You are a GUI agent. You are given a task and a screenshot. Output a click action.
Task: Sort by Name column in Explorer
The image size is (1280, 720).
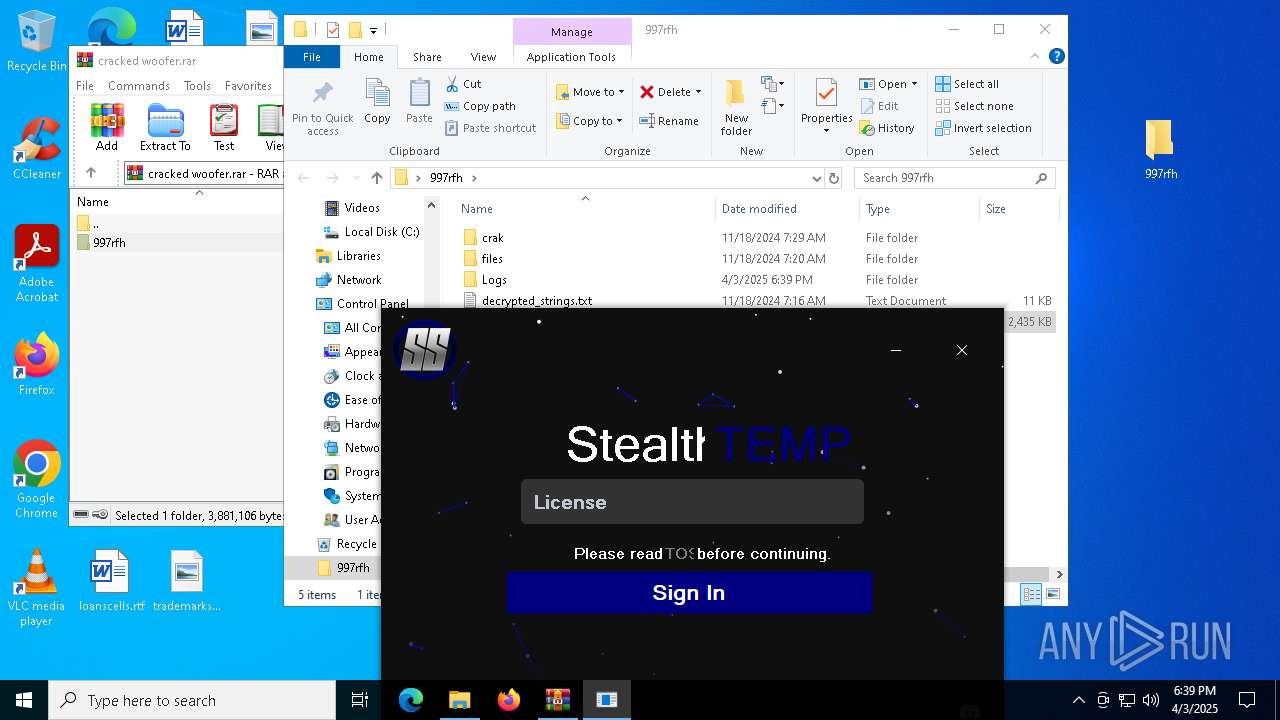tap(585, 209)
